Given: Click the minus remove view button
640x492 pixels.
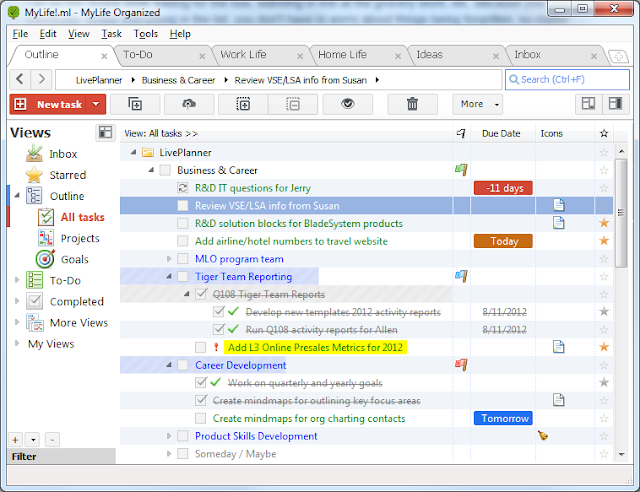Looking at the screenshot, I should 52,440.
